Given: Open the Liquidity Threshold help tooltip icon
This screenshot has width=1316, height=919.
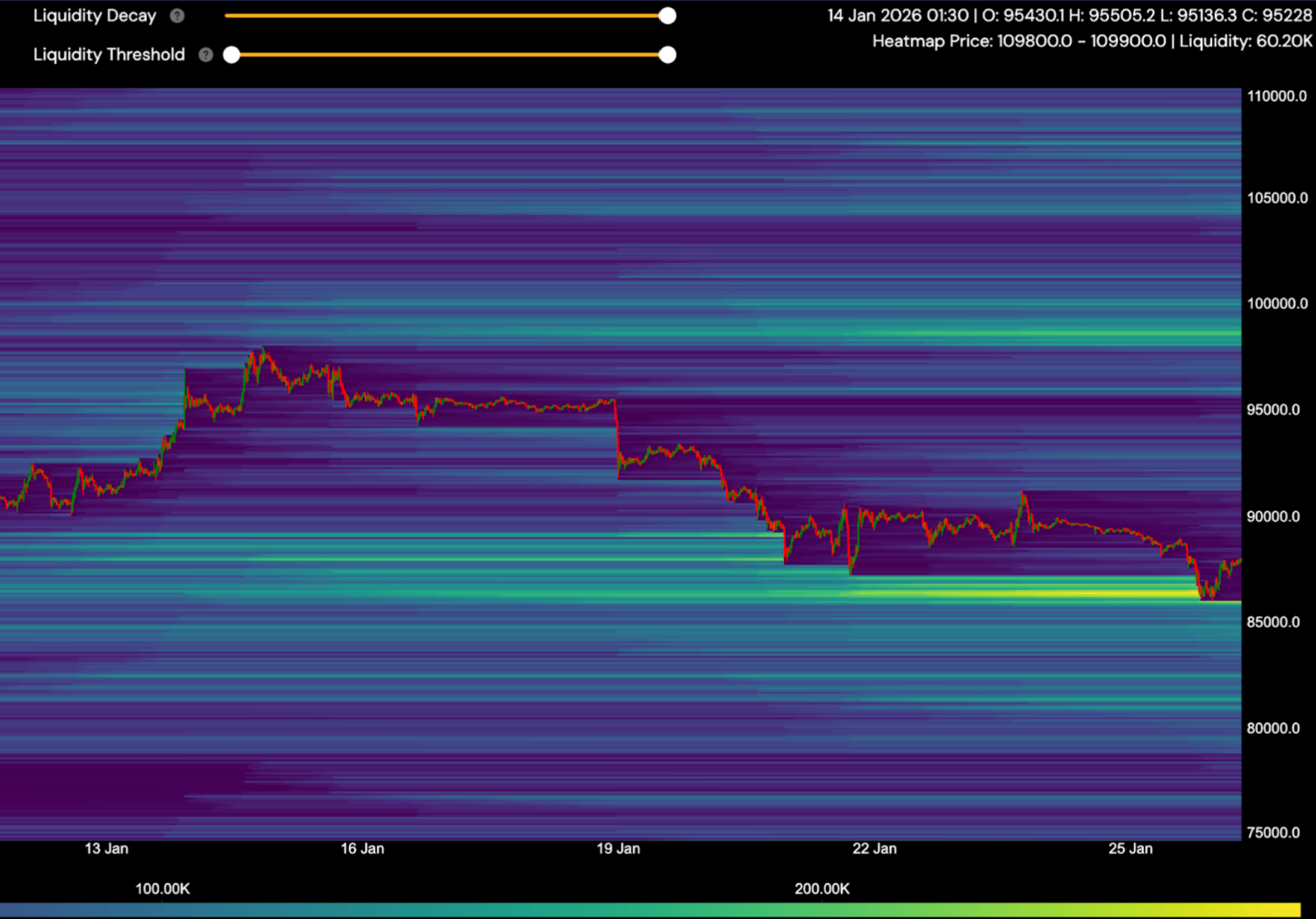Looking at the screenshot, I should point(206,54).
